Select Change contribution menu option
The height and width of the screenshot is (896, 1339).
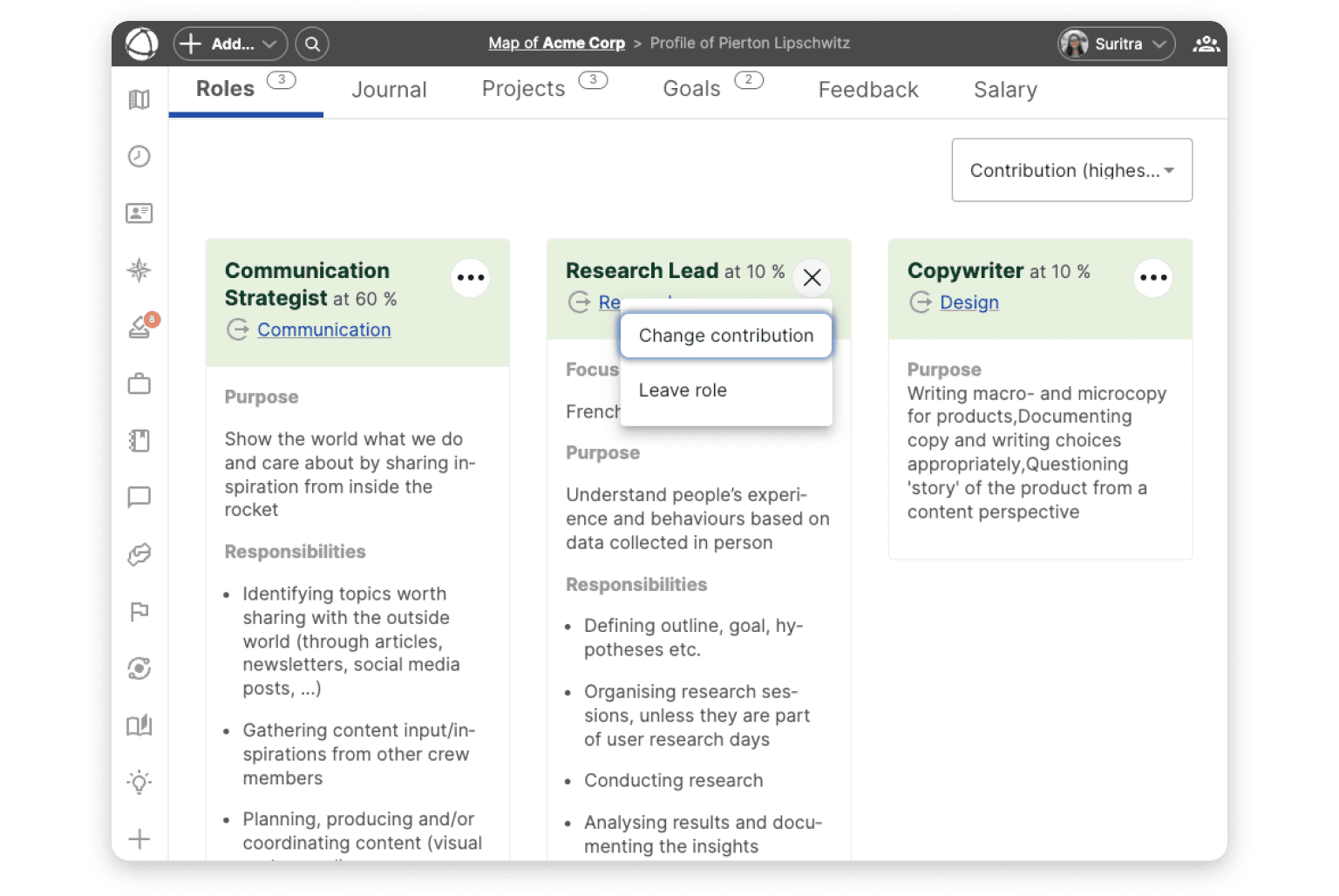coord(725,336)
